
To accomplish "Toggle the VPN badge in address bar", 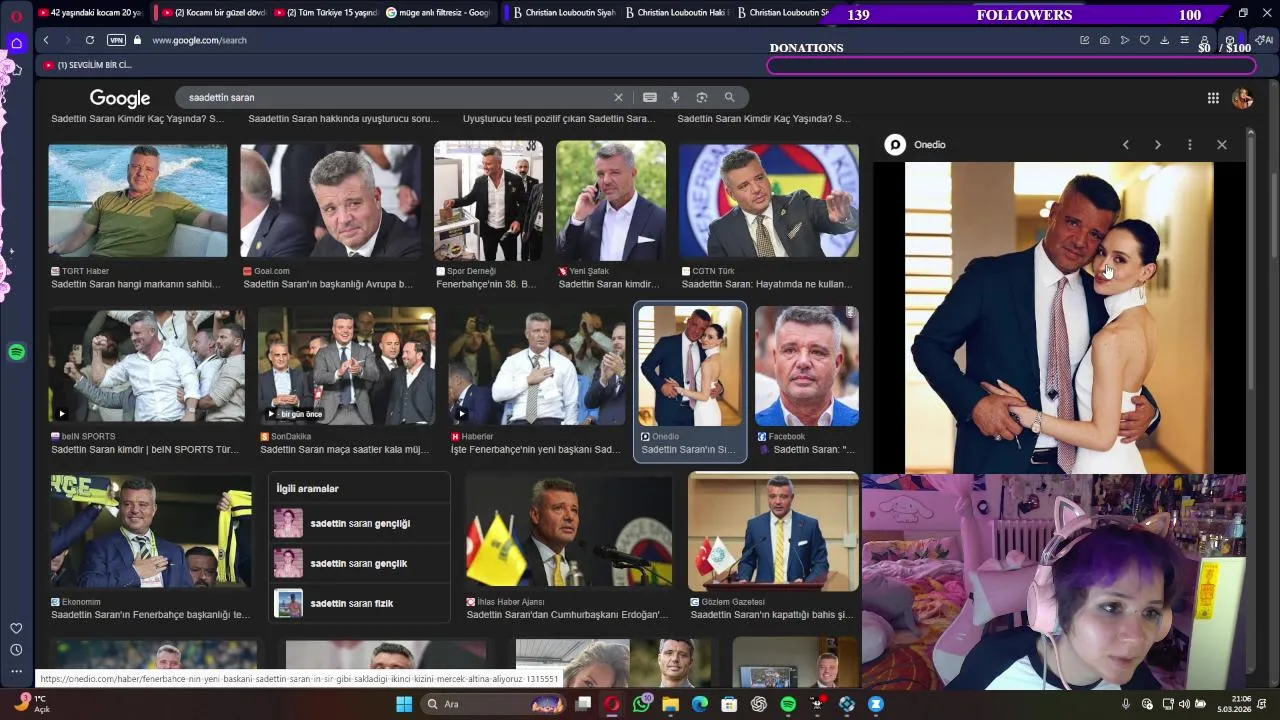I will coord(116,40).
